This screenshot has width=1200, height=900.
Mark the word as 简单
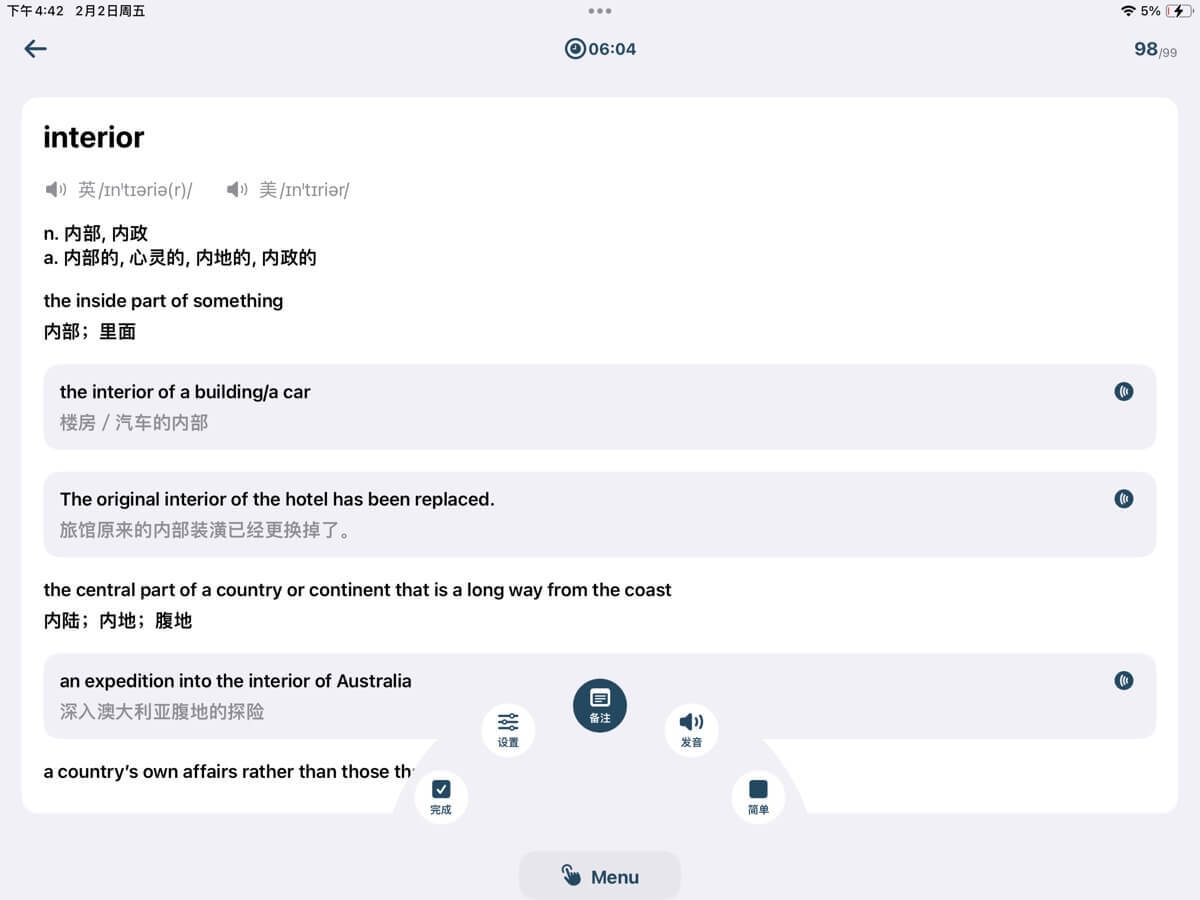758,797
